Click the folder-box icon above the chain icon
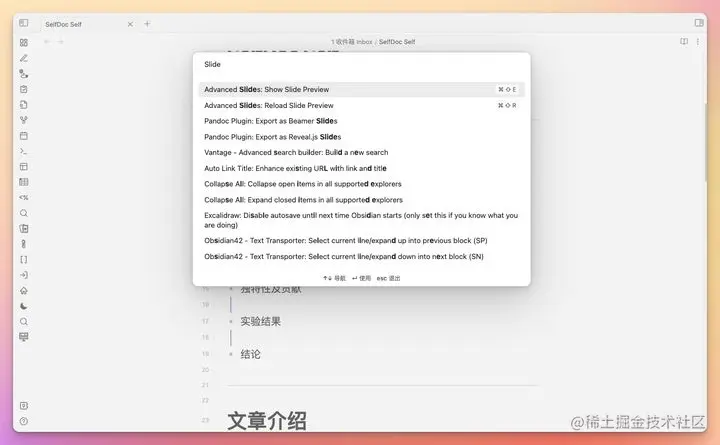 (x=24, y=228)
